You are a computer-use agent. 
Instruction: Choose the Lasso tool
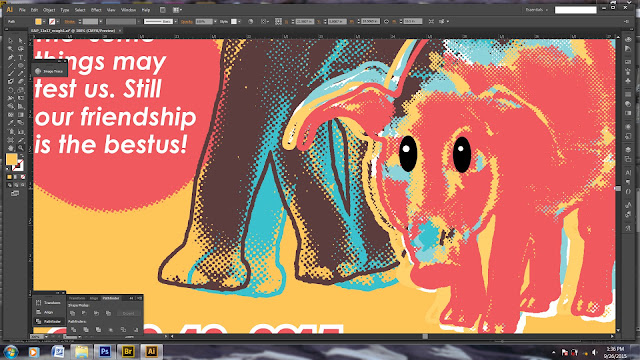coord(20,49)
